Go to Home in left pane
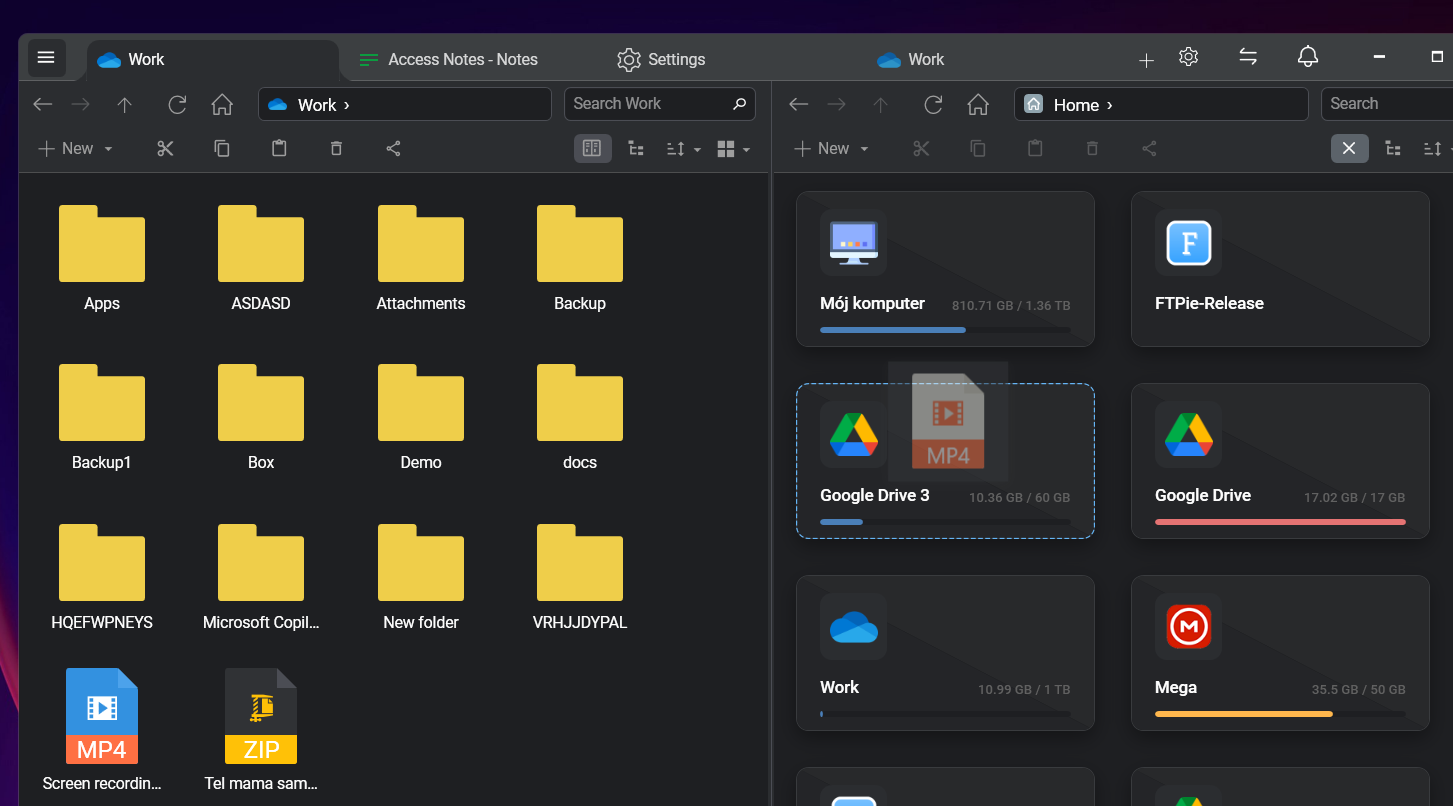 tap(222, 104)
